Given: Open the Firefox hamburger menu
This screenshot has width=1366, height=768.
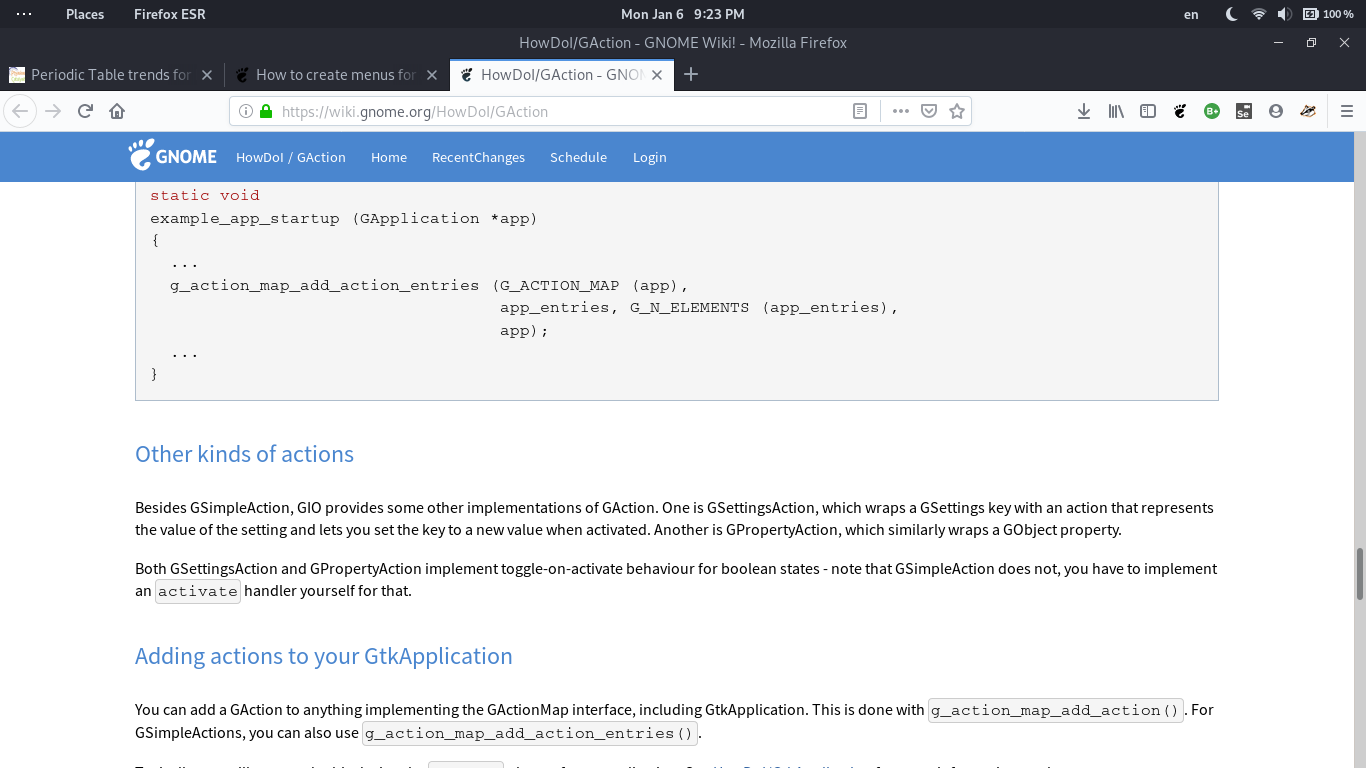Looking at the screenshot, I should pyautogui.click(x=1346, y=111).
